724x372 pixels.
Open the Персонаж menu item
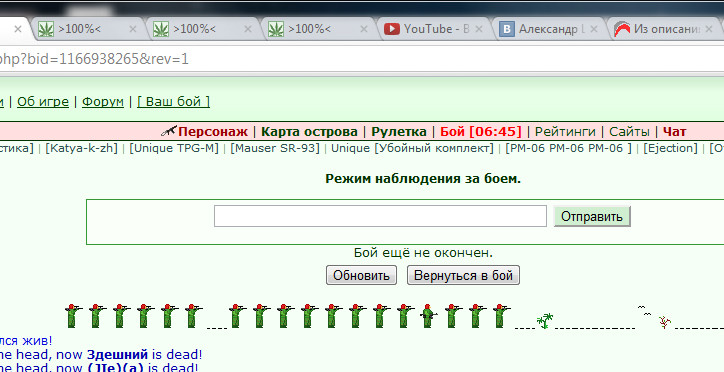click(x=213, y=132)
